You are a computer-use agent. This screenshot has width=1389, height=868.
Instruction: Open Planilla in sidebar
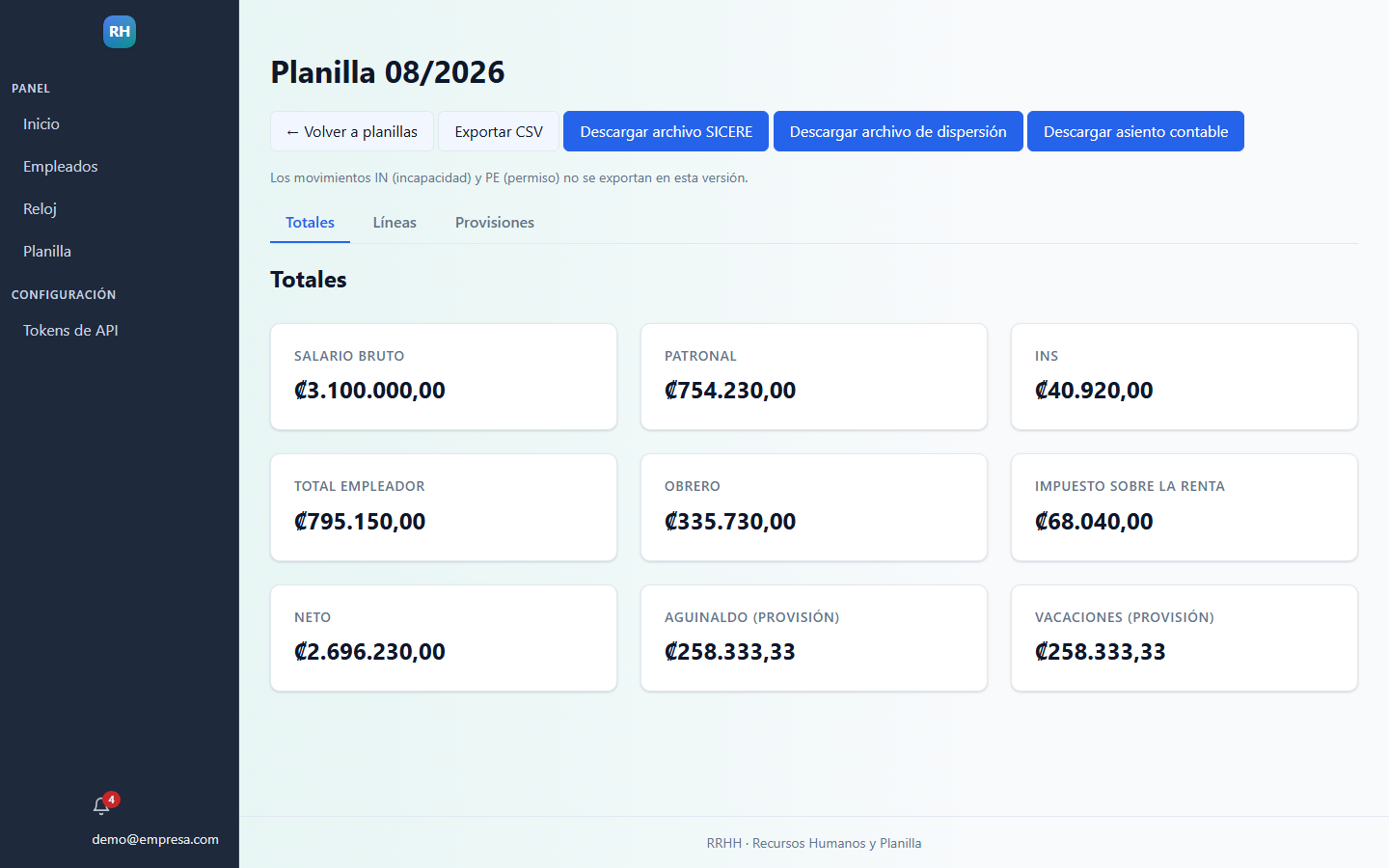[x=47, y=251]
